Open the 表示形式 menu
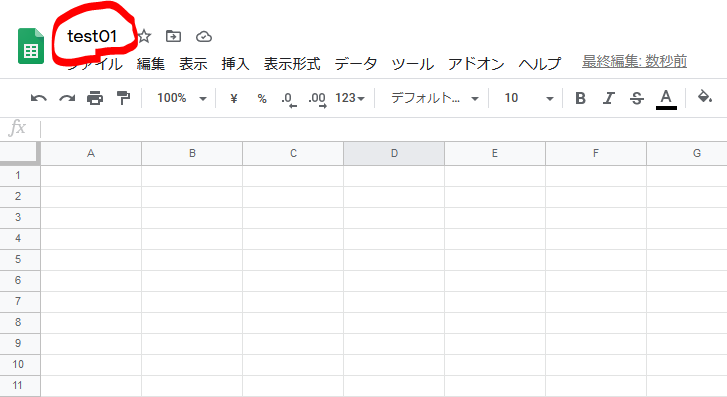Image resolution: width=727 pixels, height=397 pixels. click(x=292, y=64)
